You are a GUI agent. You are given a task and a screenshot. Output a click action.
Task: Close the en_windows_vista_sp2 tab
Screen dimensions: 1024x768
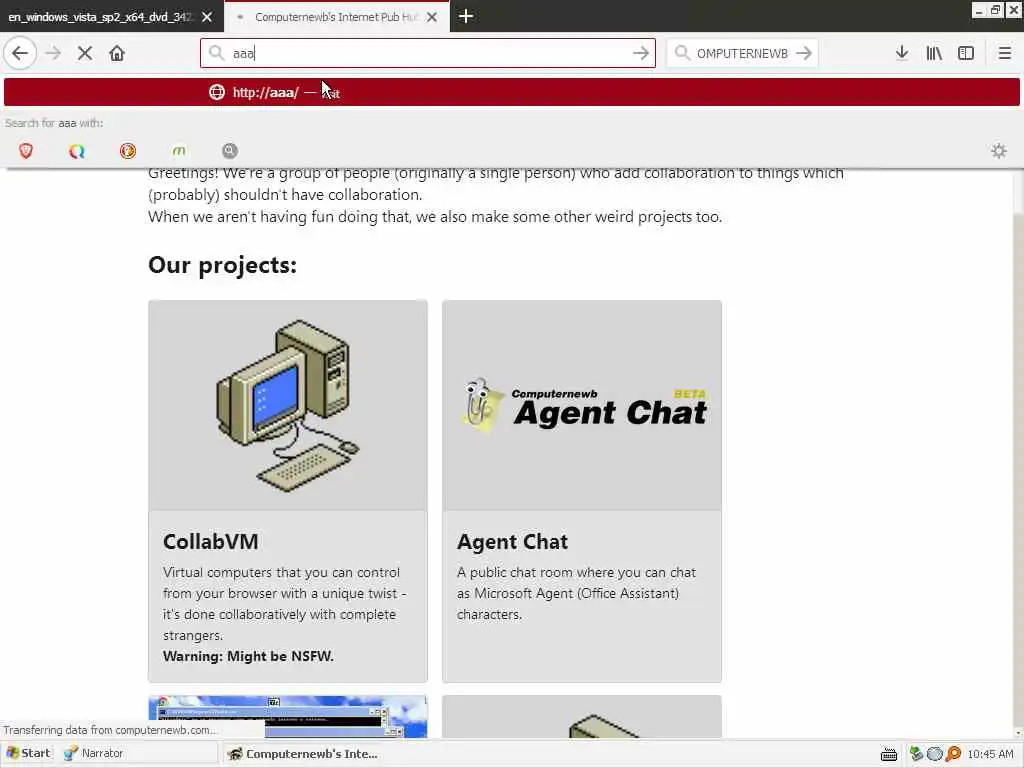(207, 17)
